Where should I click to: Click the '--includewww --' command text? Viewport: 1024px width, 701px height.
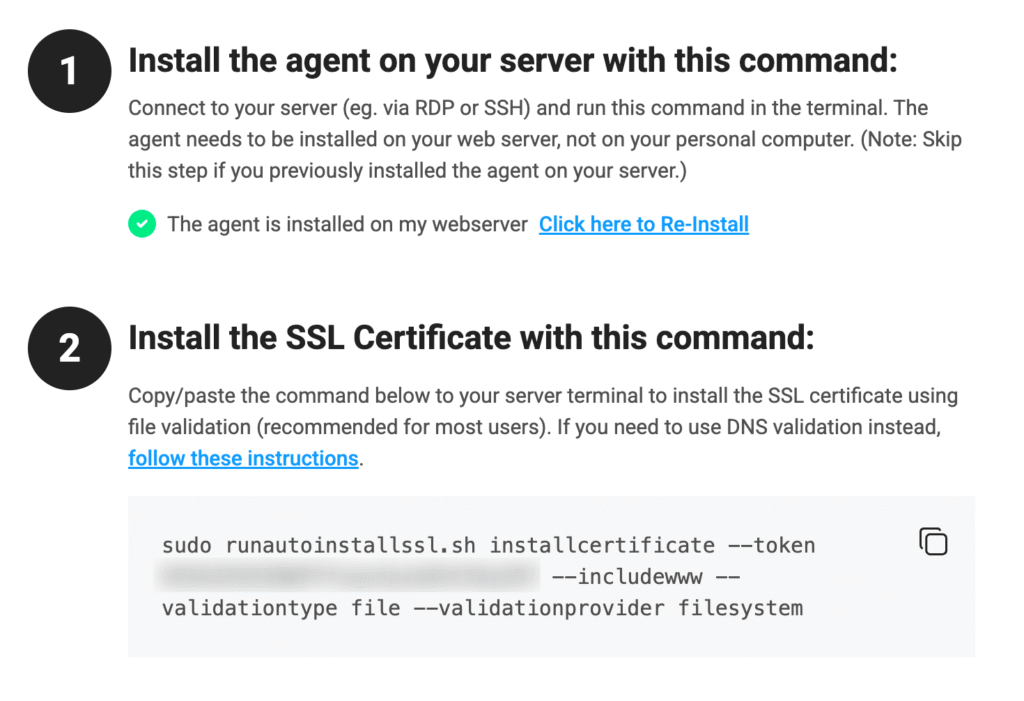(x=646, y=576)
